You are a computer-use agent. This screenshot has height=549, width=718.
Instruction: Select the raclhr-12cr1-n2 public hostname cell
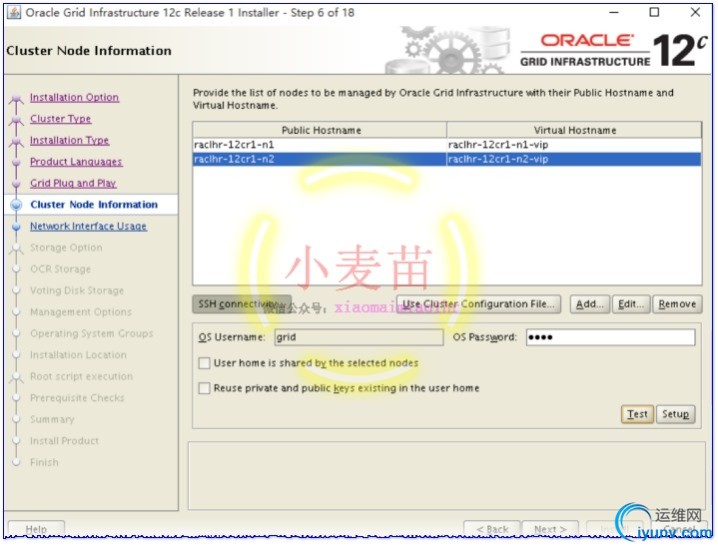320,159
